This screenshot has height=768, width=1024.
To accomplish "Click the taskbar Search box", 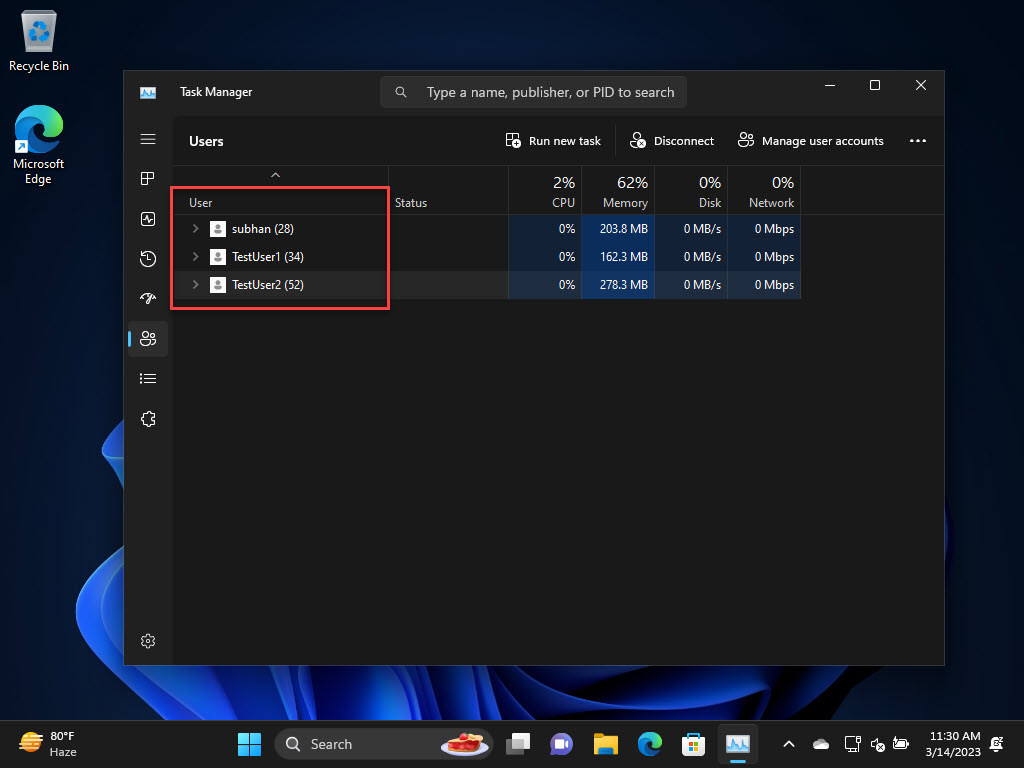I will [384, 744].
